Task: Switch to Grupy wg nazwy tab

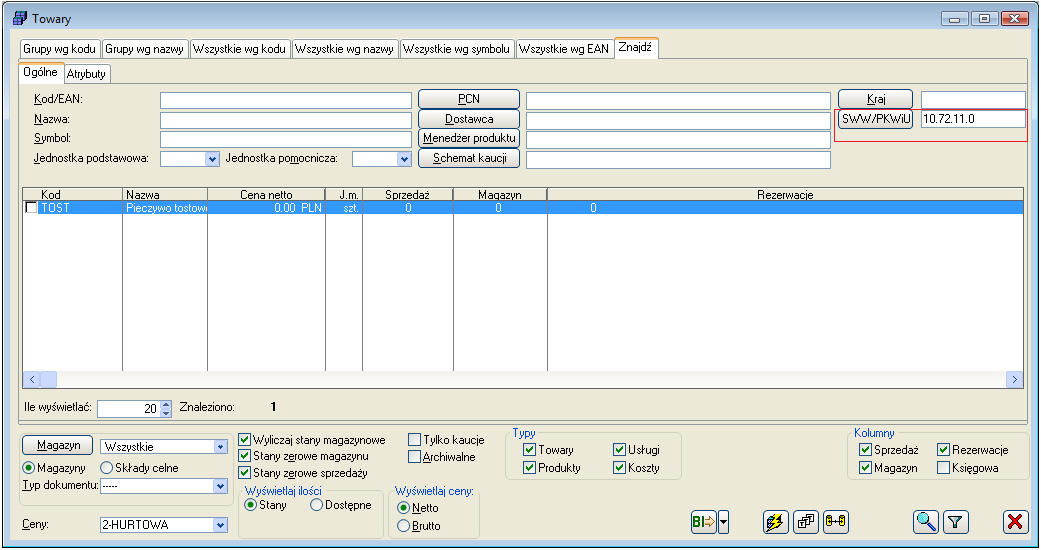Action: click(x=145, y=48)
